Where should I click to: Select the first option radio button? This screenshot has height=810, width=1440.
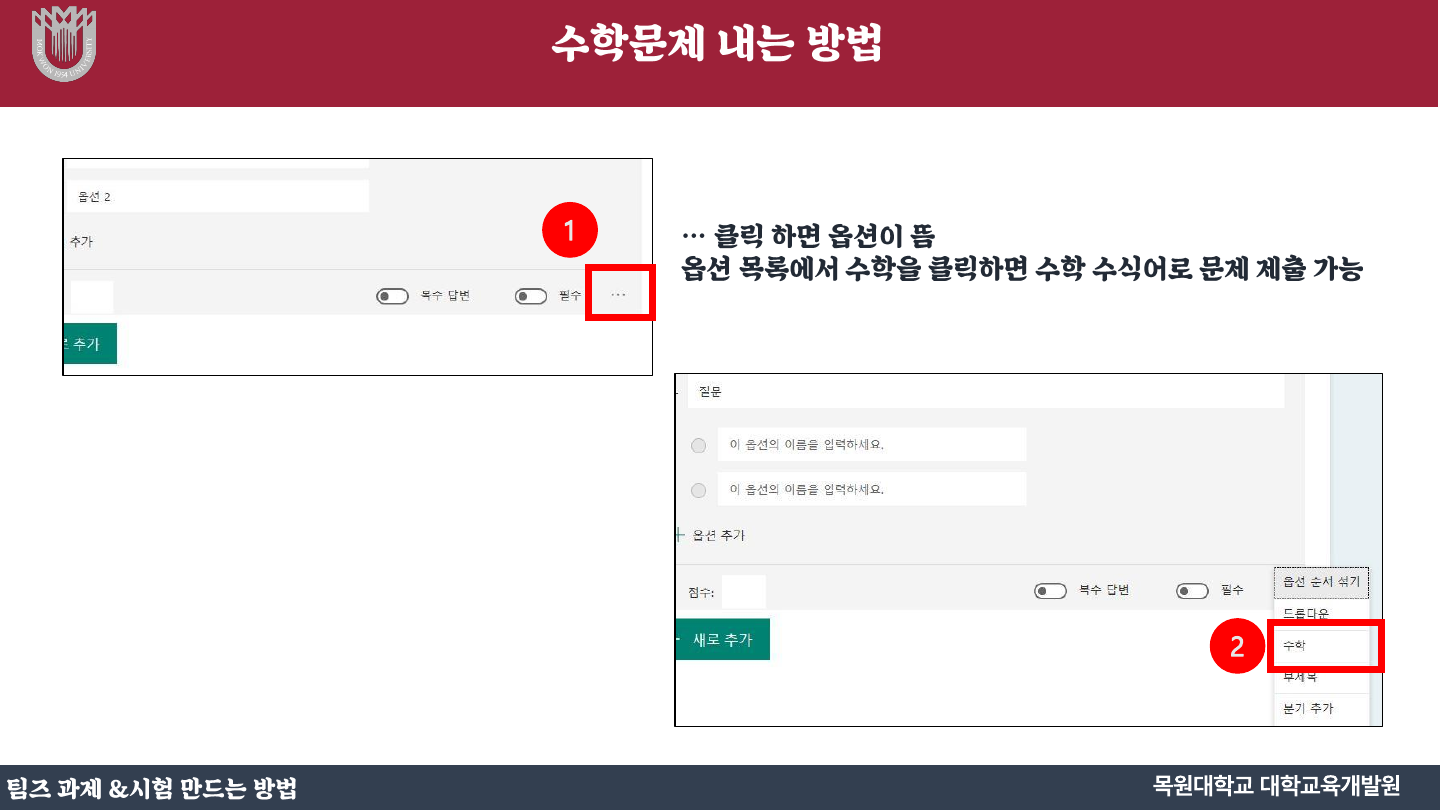(699, 446)
